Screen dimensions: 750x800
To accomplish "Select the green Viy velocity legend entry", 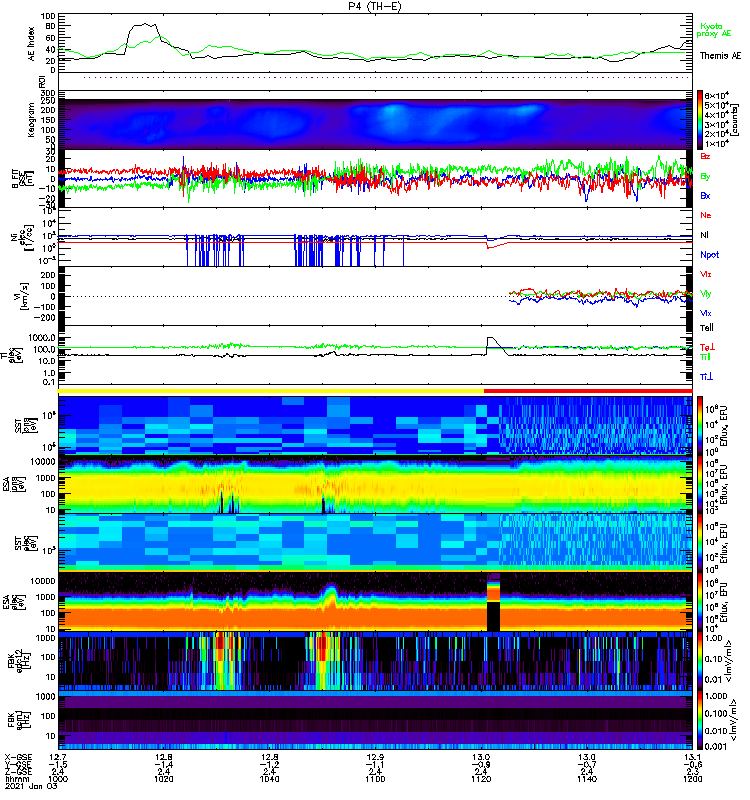I will pyautogui.click(x=706, y=294).
